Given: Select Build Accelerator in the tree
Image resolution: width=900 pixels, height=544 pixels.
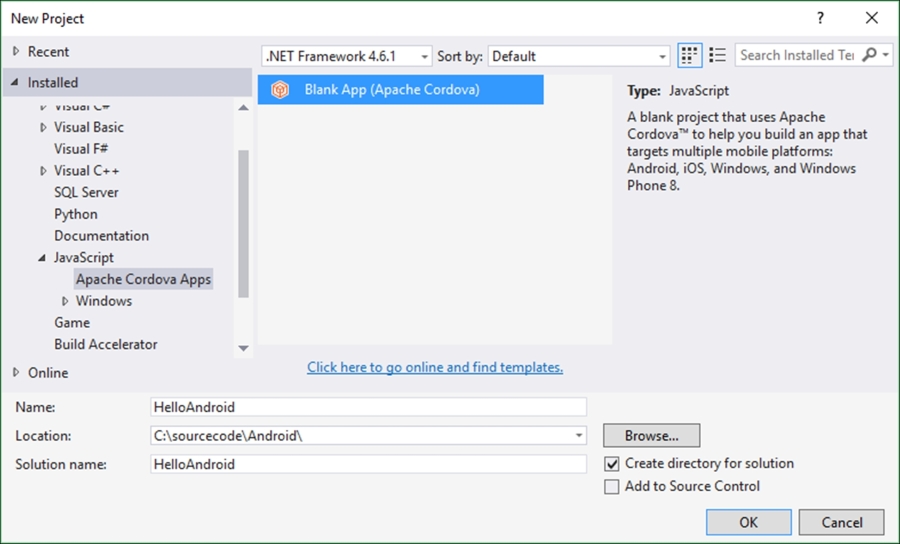Looking at the screenshot, I should [106, 344].
